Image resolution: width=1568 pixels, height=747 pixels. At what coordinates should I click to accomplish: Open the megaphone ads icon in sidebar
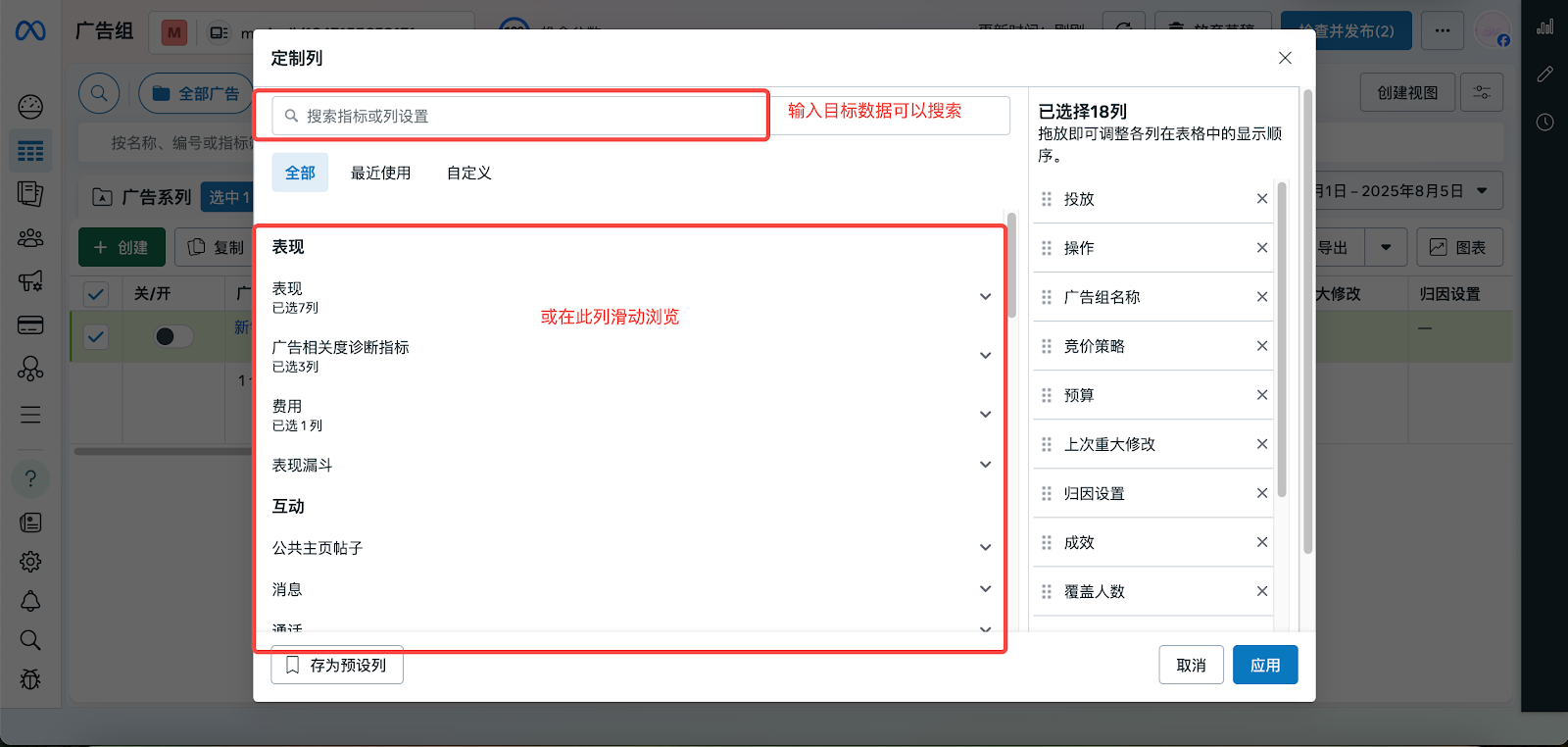(30, 281)
